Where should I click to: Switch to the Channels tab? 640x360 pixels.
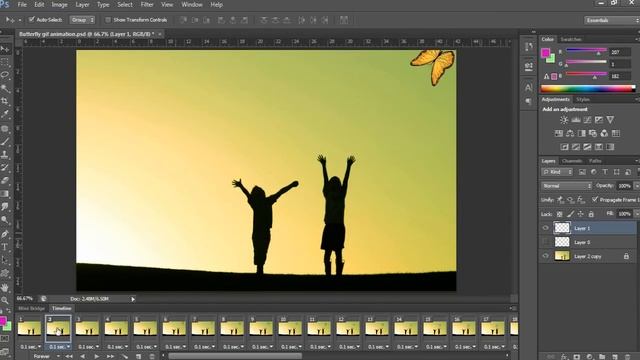click(572, 161)
